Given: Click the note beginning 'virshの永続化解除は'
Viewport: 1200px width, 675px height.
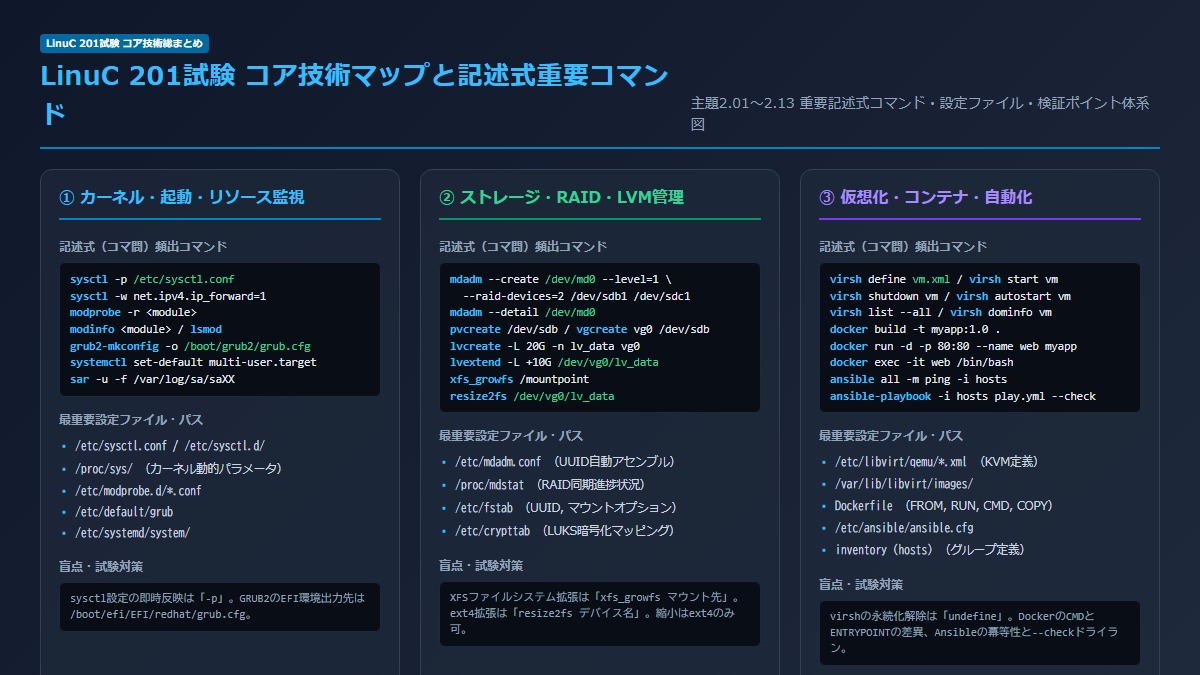Looking at the screenshot, I should (980, 632).
